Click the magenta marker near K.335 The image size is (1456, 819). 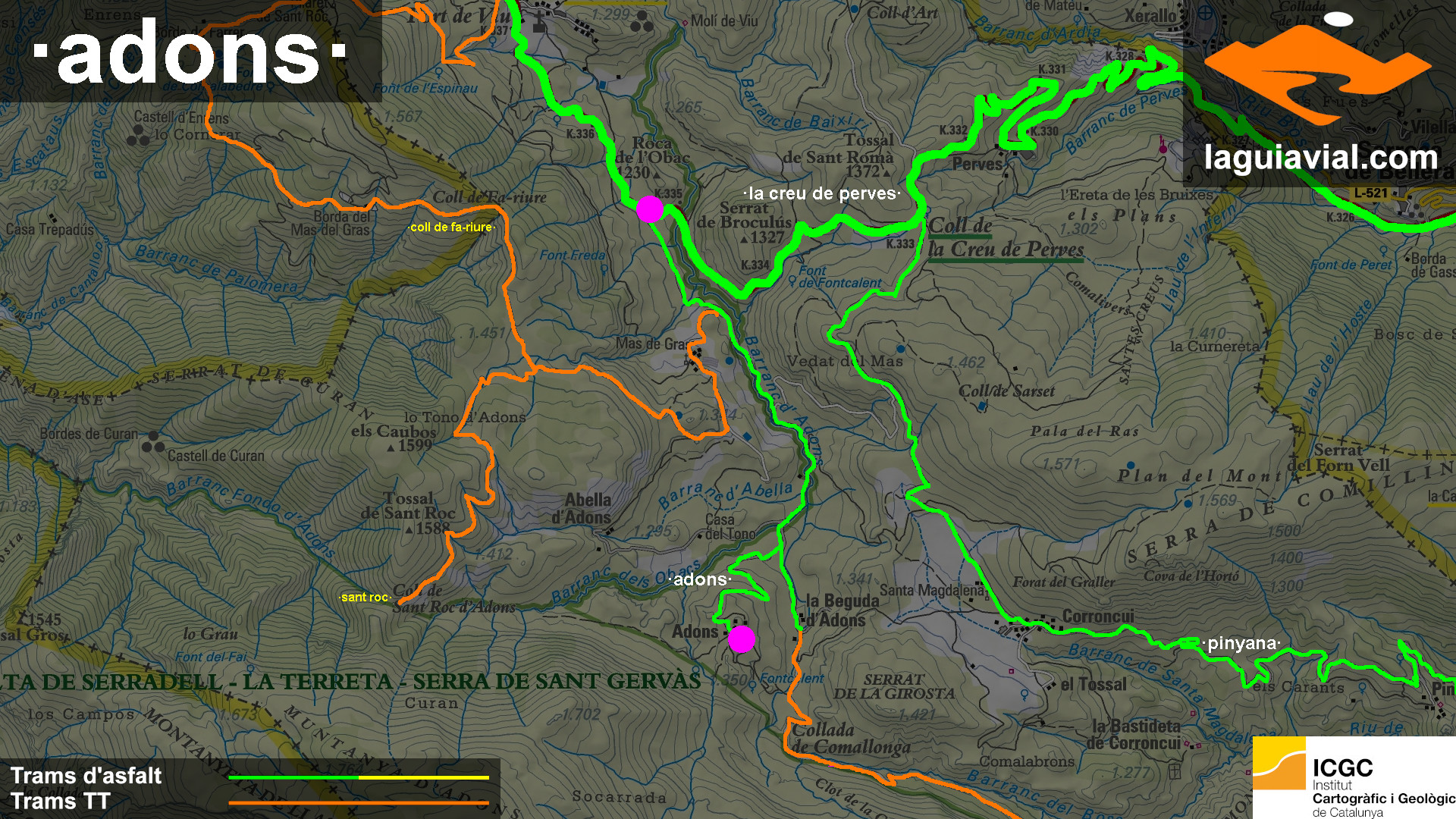pyautogui.click(x=650, y=209)
